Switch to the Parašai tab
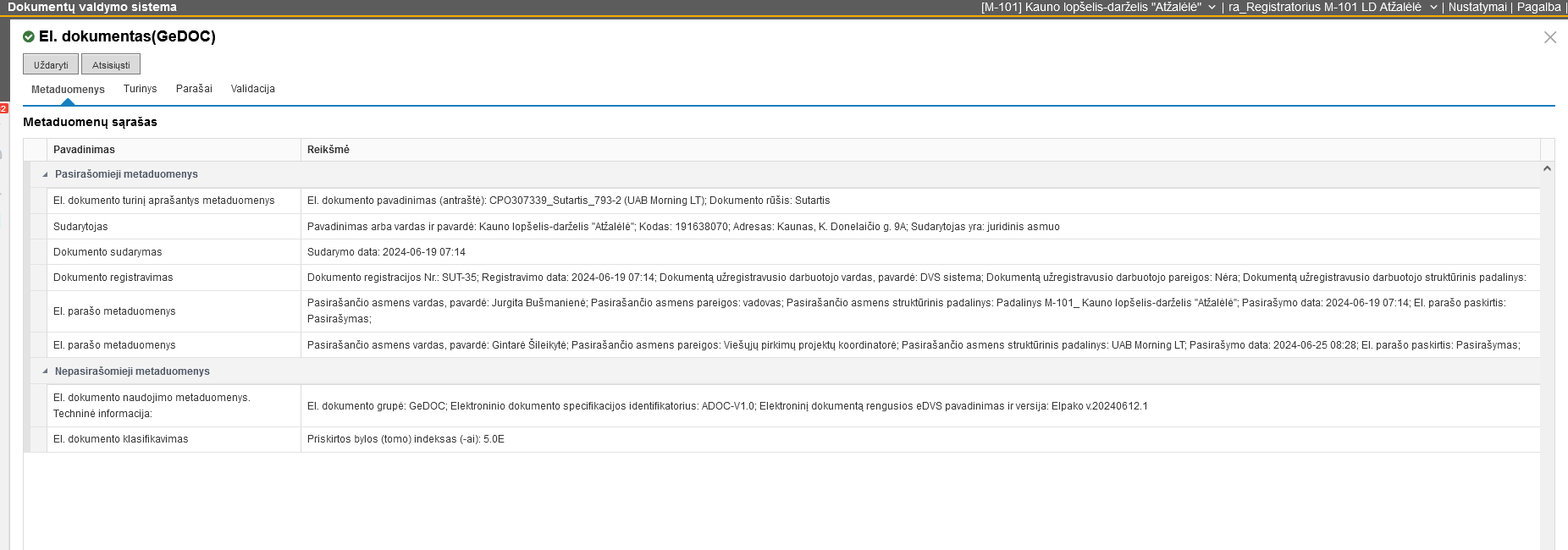This screenshot has width=1568, height=550. tap(194, 89)
